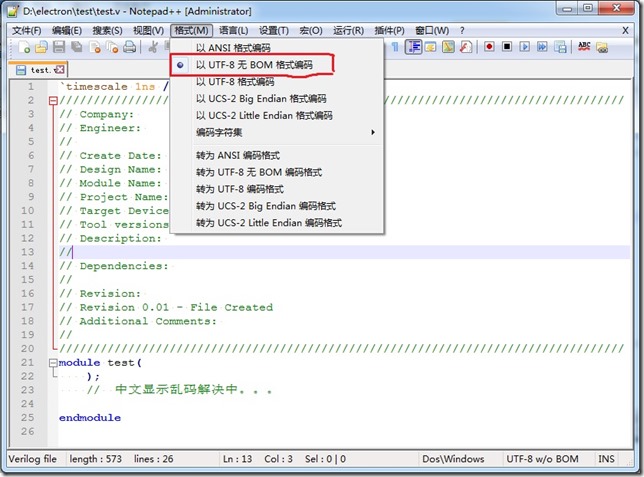Viewport: 644px width, 477px height.
Task: Select the 以 ANSI 格式编码 encoding option
Action: [x=233, y=47]
